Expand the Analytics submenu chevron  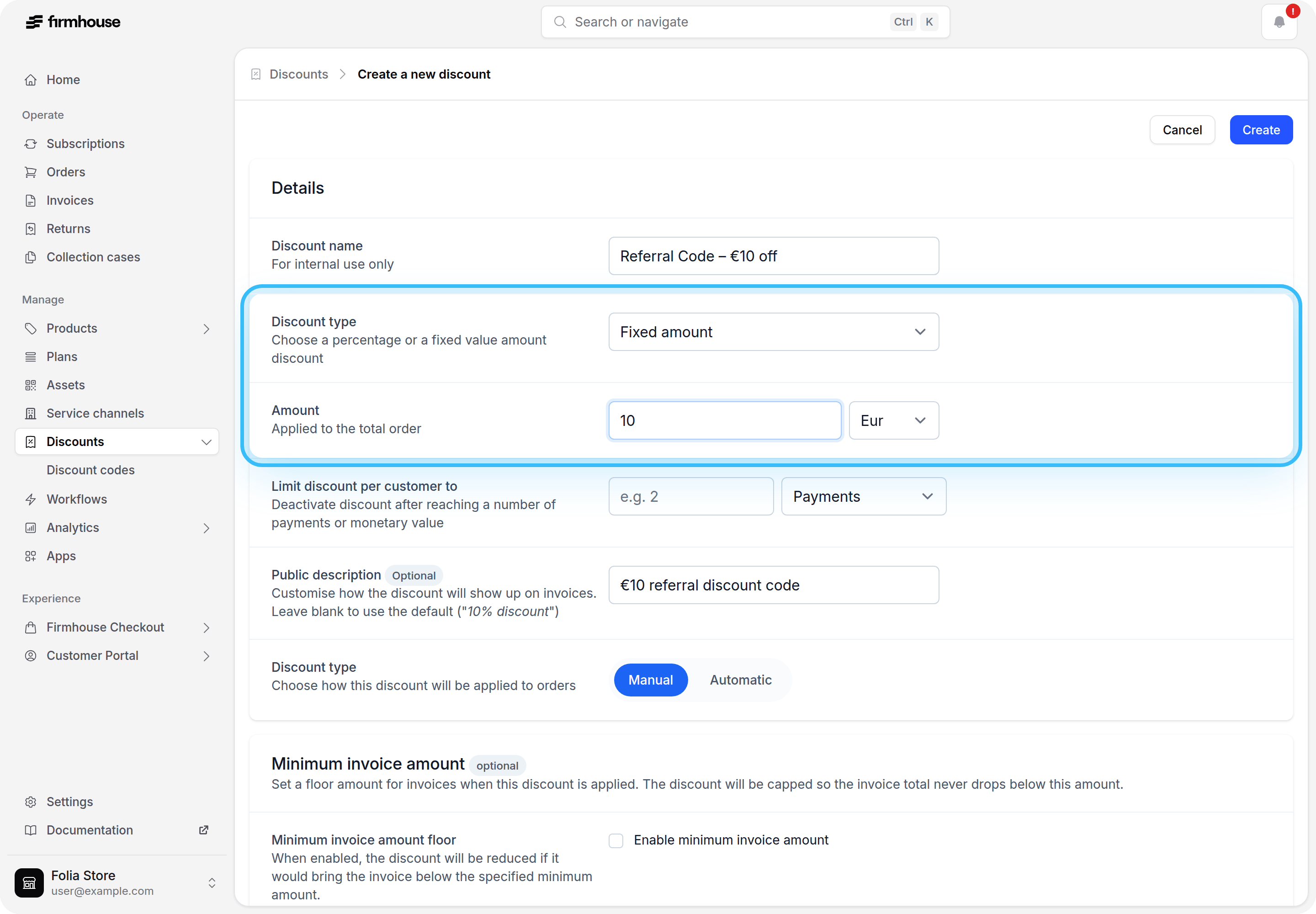coord(207,528)
